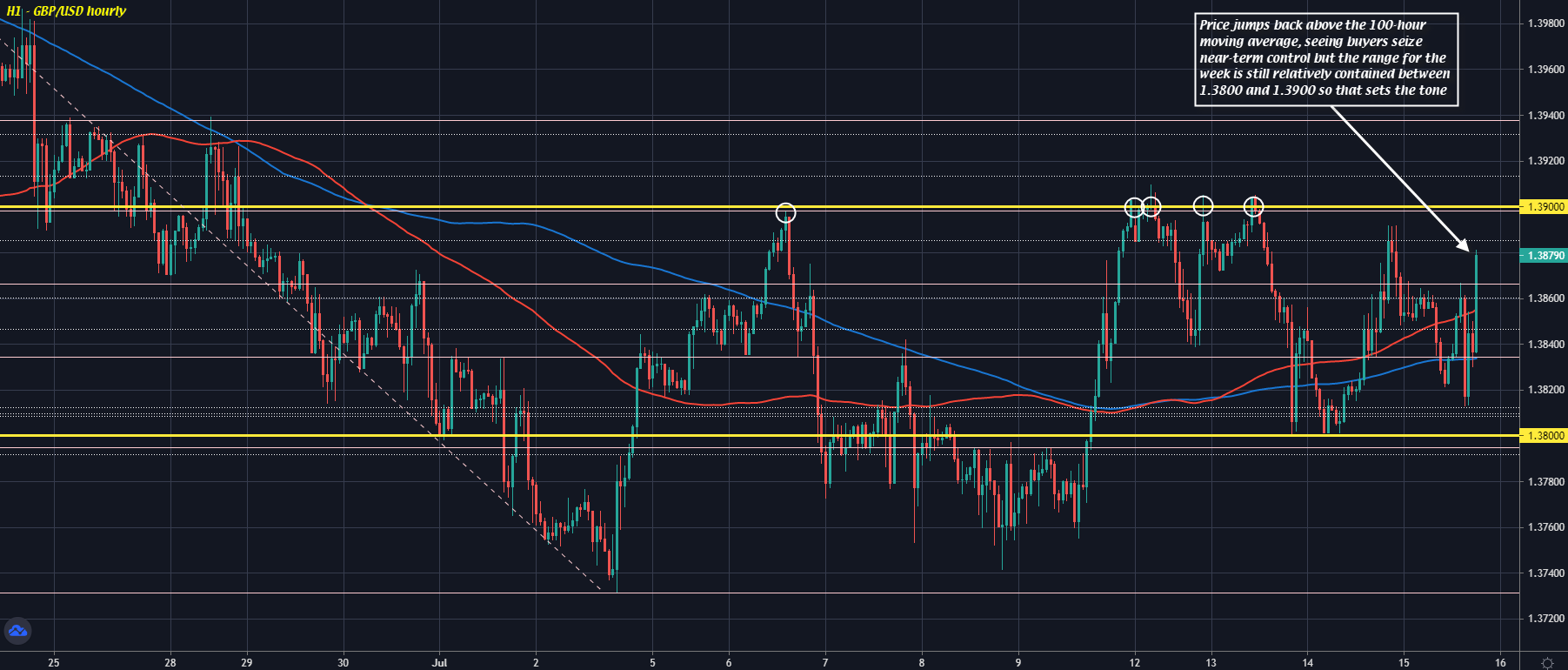Select the circle marker on July 6 peak
The image size is (1568, 670).
click(785, 212)
